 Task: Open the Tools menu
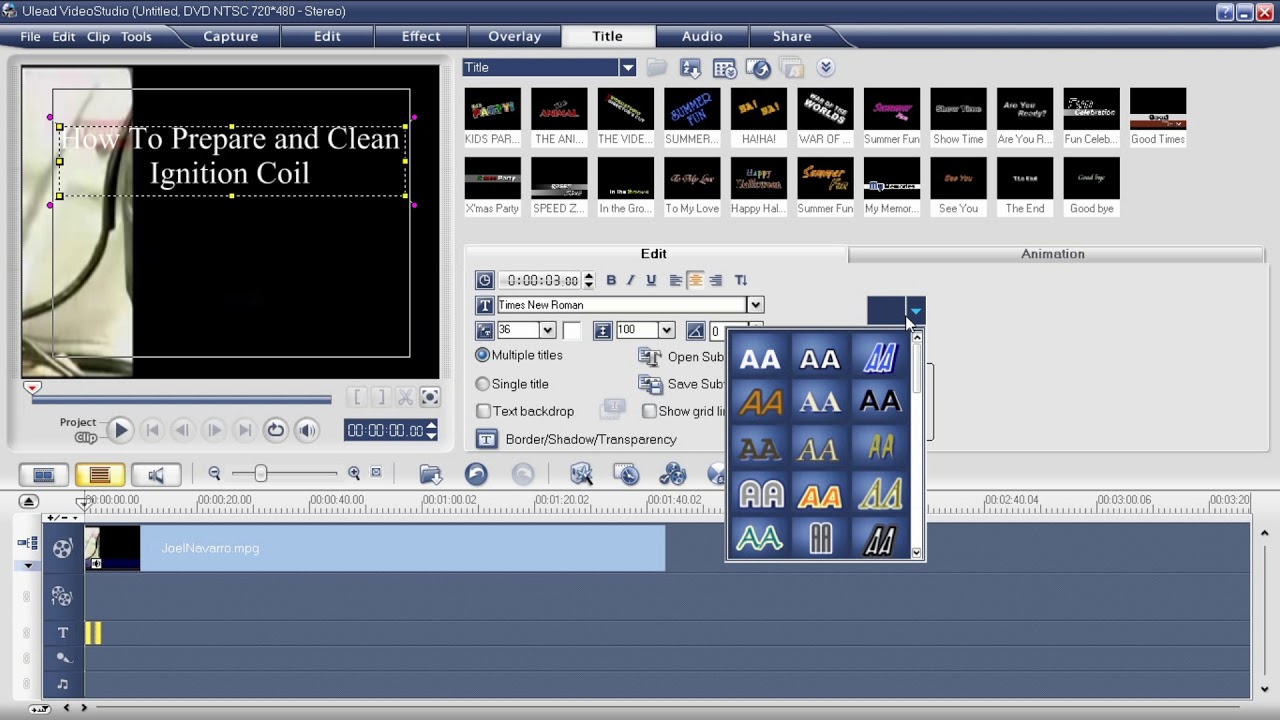(x=136, y=36)
